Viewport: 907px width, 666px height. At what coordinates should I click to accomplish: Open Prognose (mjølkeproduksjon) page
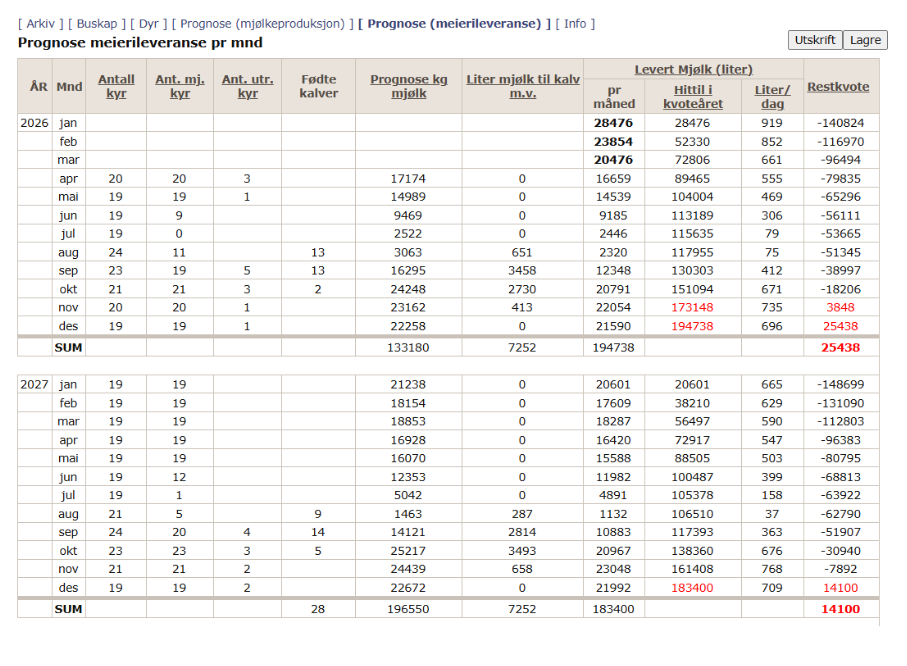click(x=262, y=24)
